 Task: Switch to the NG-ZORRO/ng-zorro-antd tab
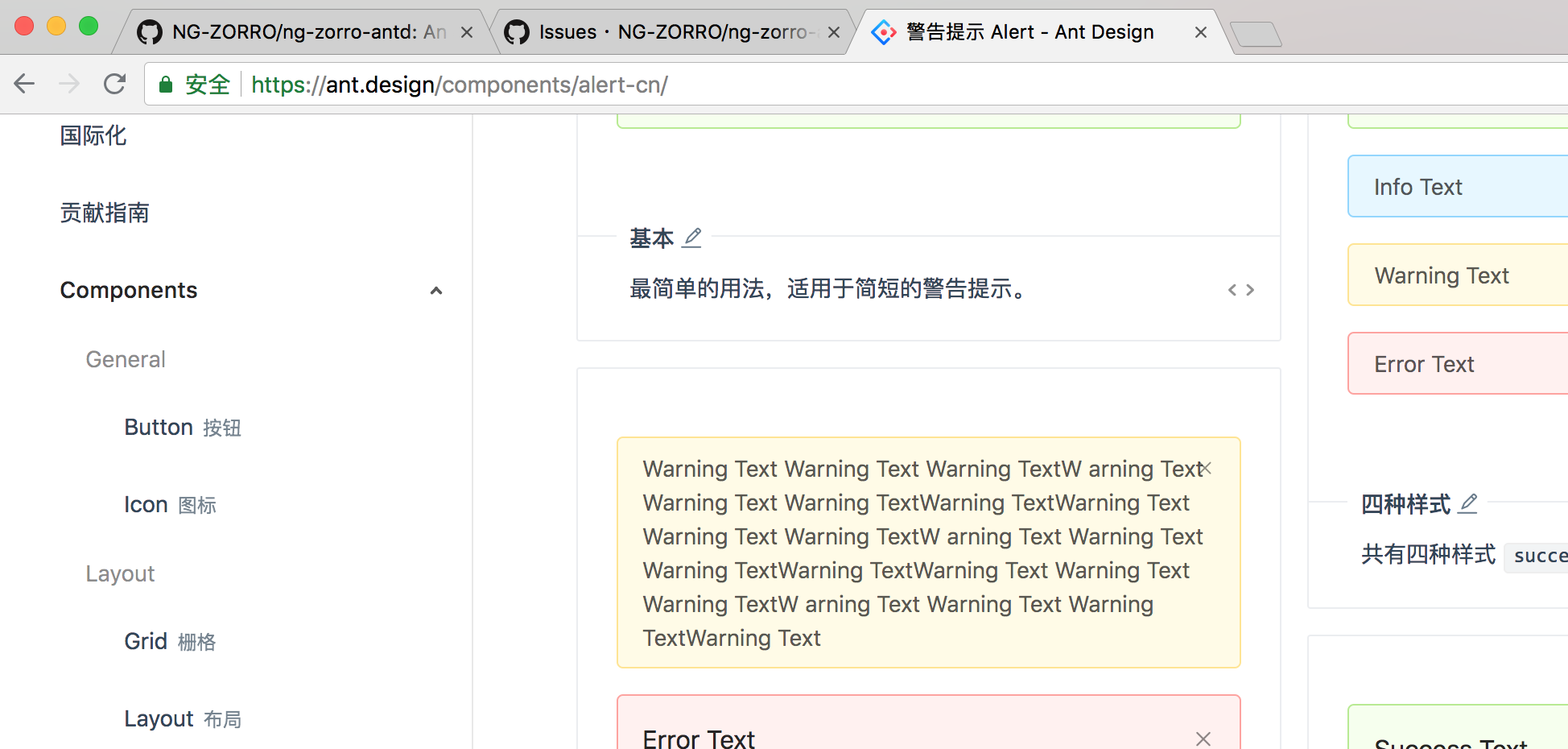click(306, 32)
